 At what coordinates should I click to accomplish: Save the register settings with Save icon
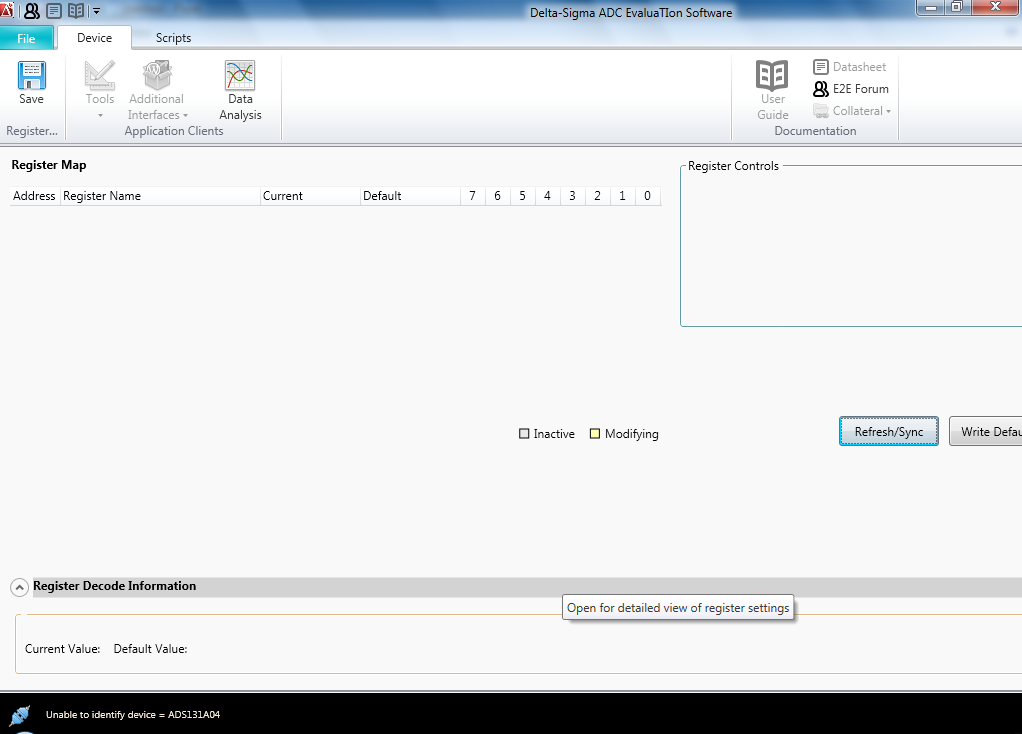click(31, 83)
